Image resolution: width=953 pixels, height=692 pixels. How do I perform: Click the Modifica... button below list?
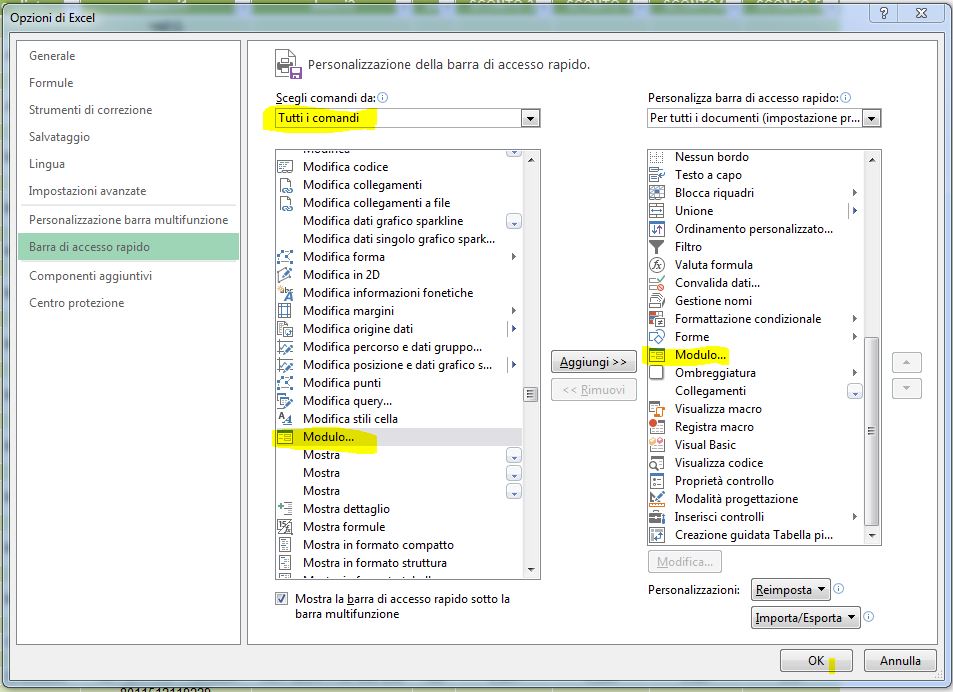click(685, 561)
